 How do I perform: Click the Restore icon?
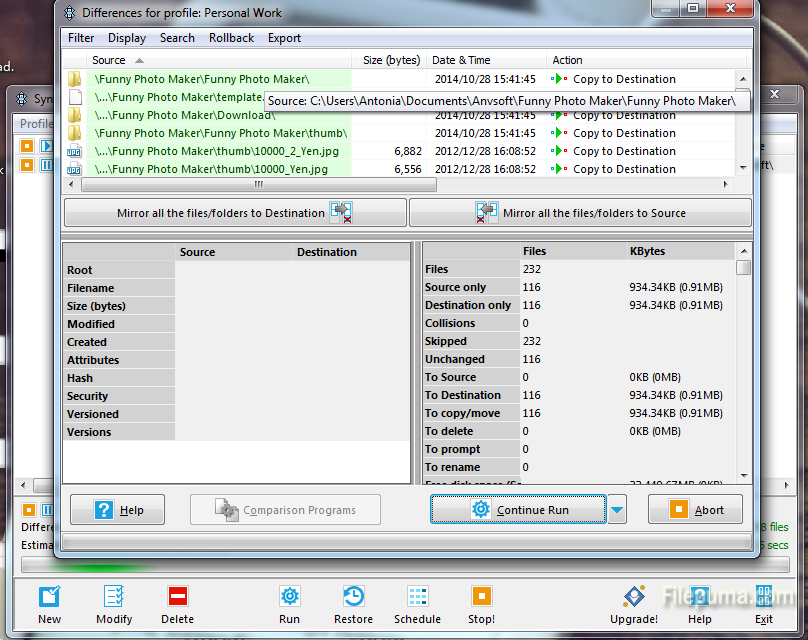click(353, 597)
